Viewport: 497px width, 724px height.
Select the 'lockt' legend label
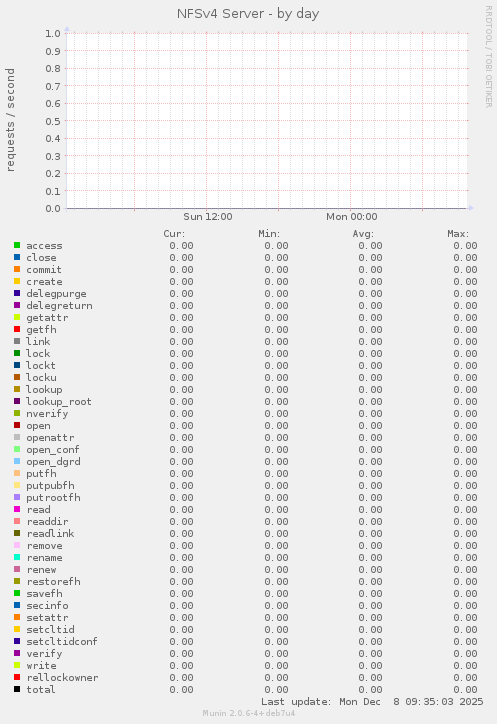41,365
